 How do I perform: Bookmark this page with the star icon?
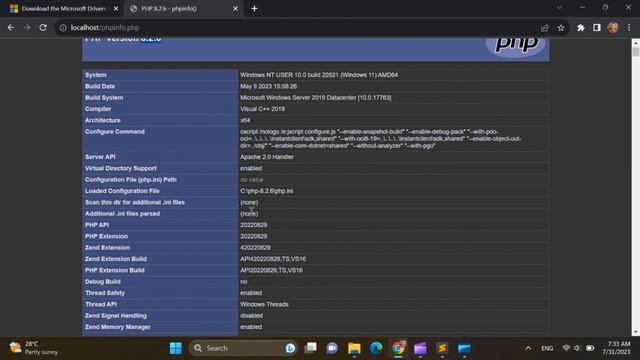561,28
